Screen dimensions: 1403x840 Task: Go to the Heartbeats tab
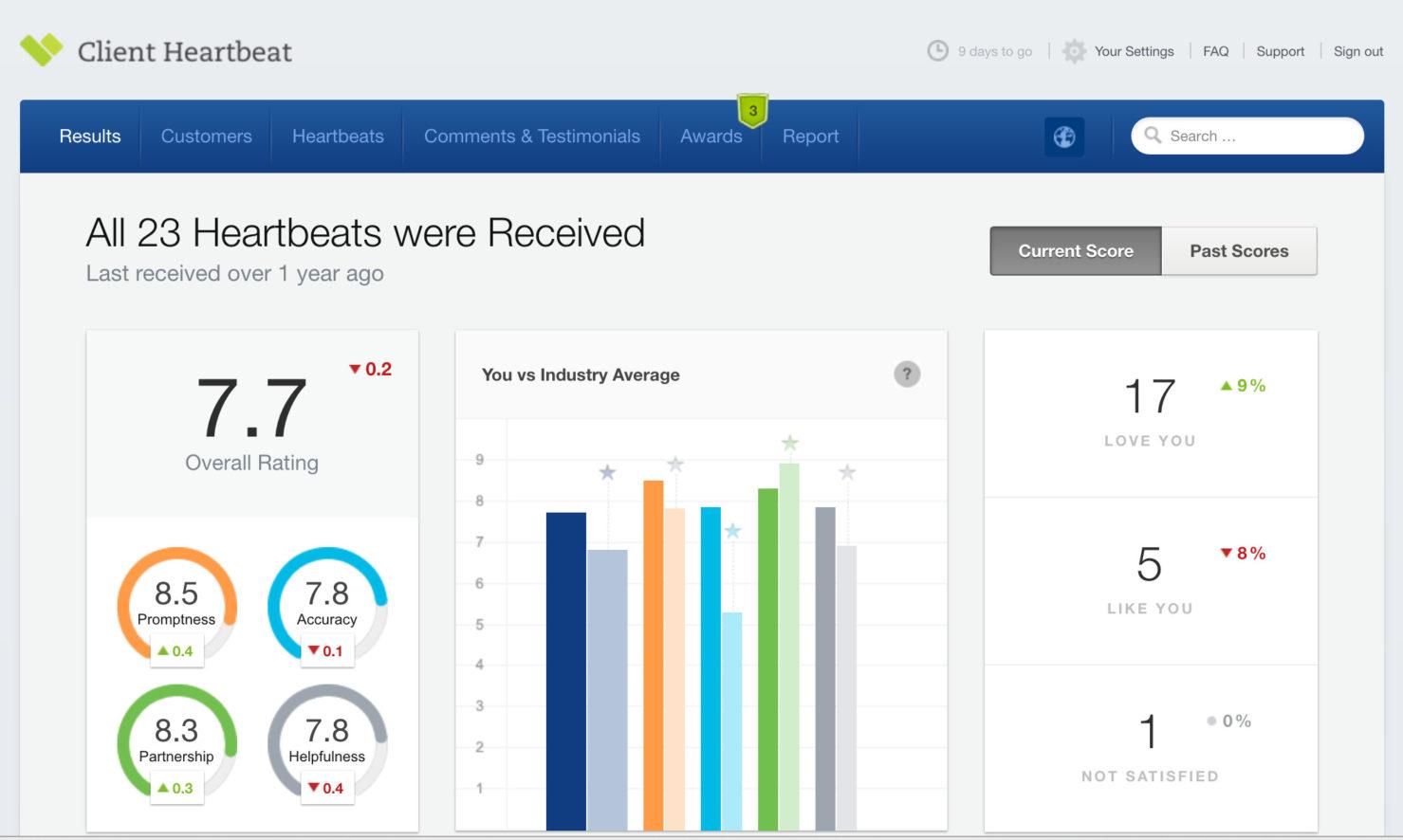coord(338,137)
